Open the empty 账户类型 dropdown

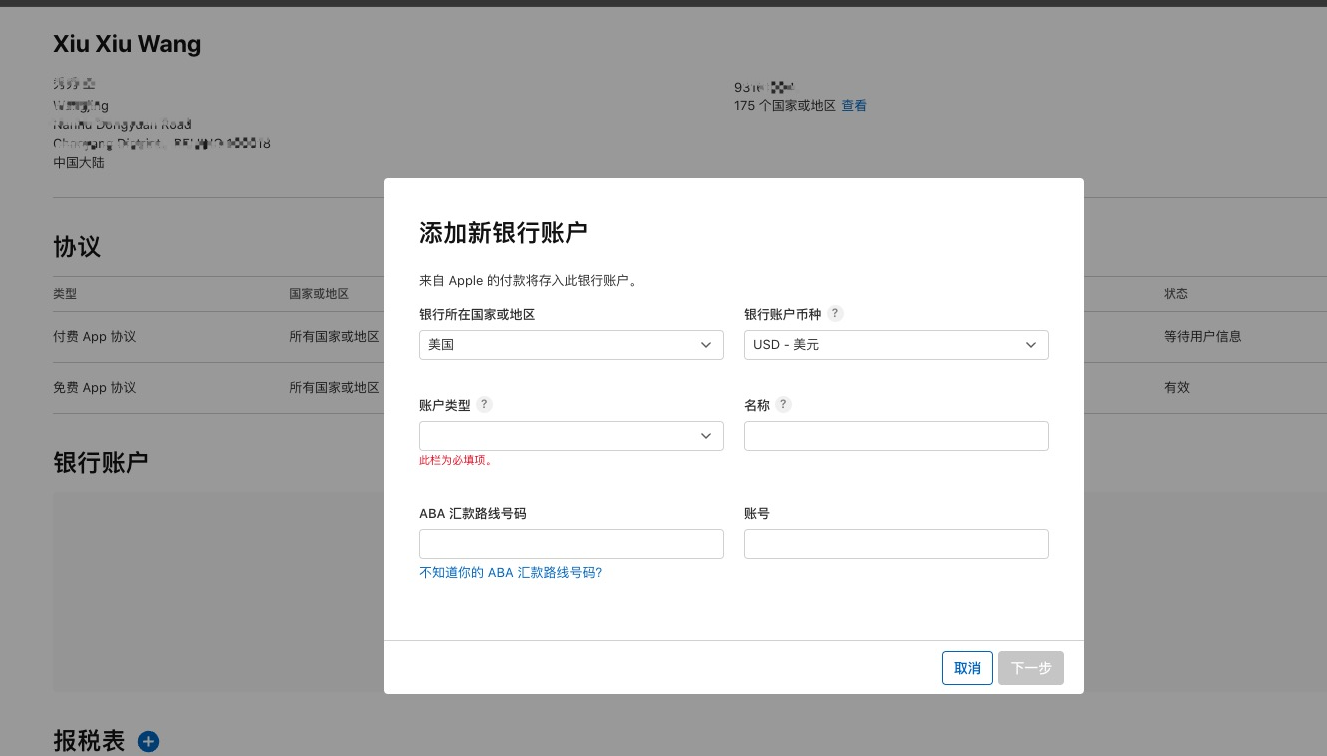[x=571, y=436]
